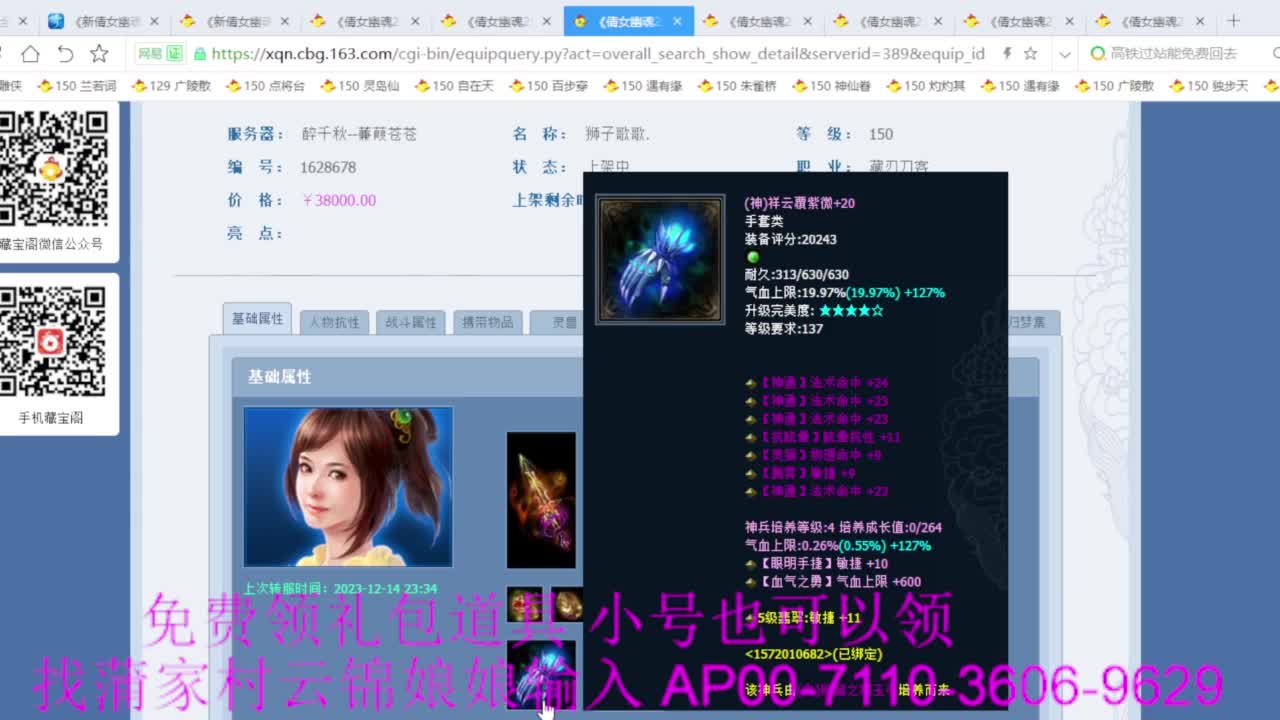Open a new tab with the plus icon
1280x720 pixels.
pyautogui.click(x=1231, y=19)
